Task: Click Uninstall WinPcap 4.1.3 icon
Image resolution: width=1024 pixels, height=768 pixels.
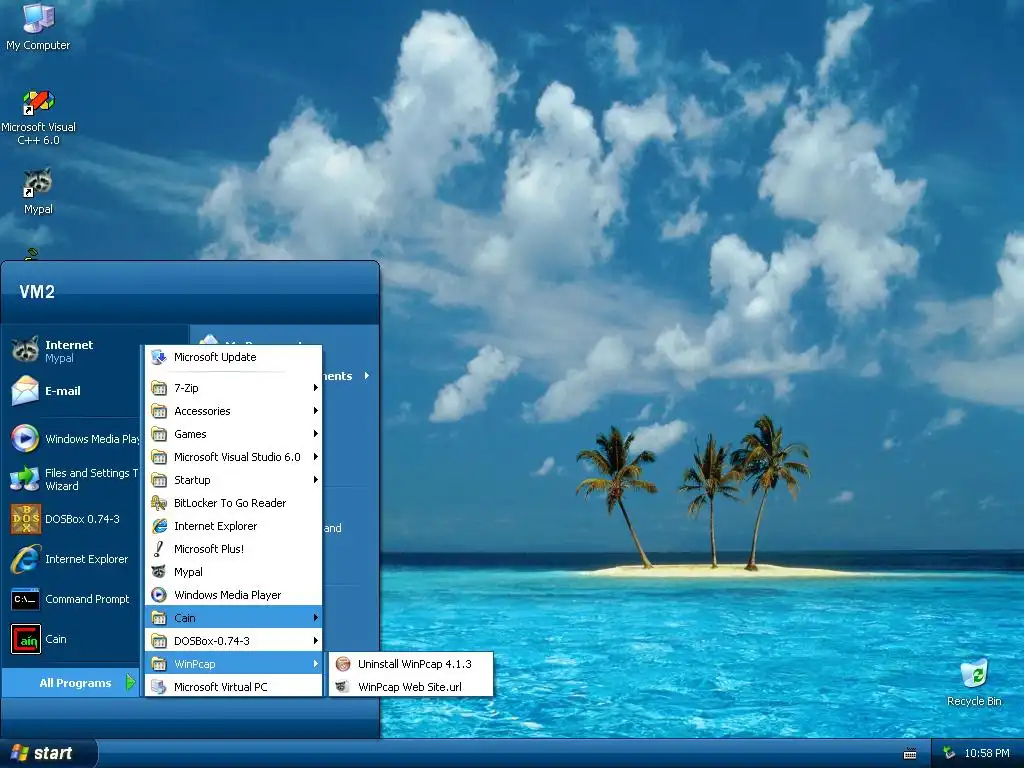Action: click(x=343, y=664)
